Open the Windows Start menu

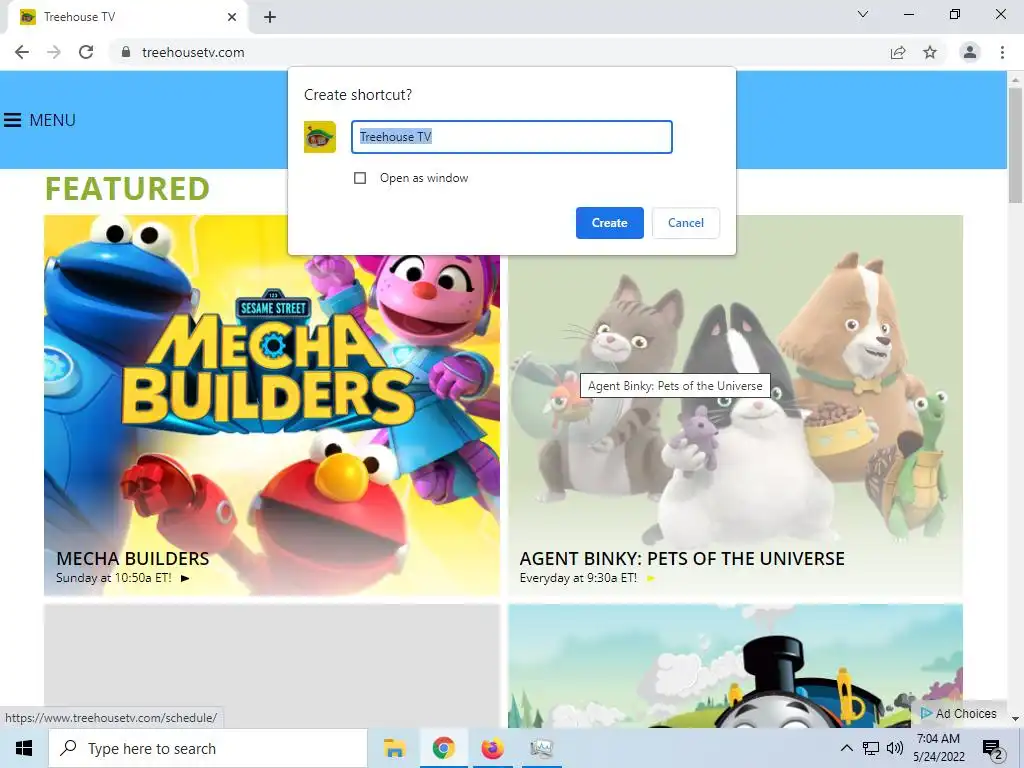coord(24,748)
